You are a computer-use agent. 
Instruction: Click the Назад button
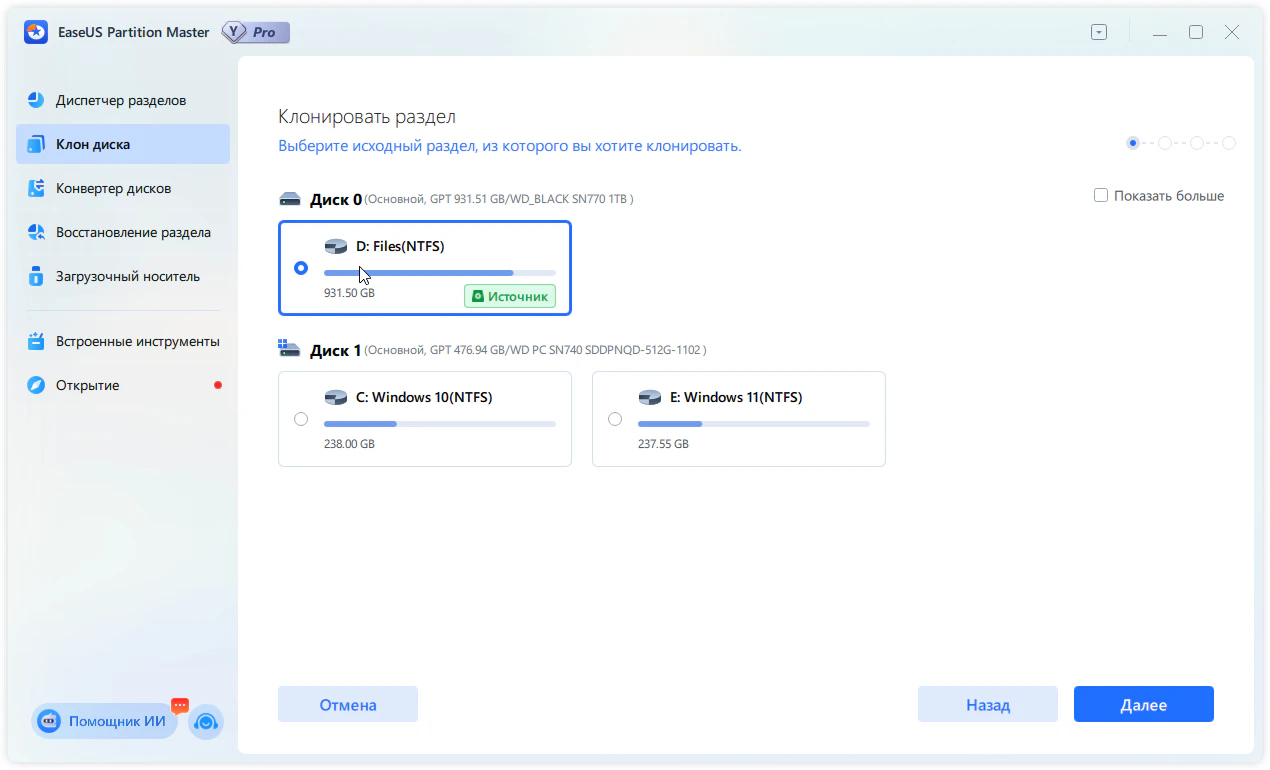pyautogui.click(x=987, y=705)
